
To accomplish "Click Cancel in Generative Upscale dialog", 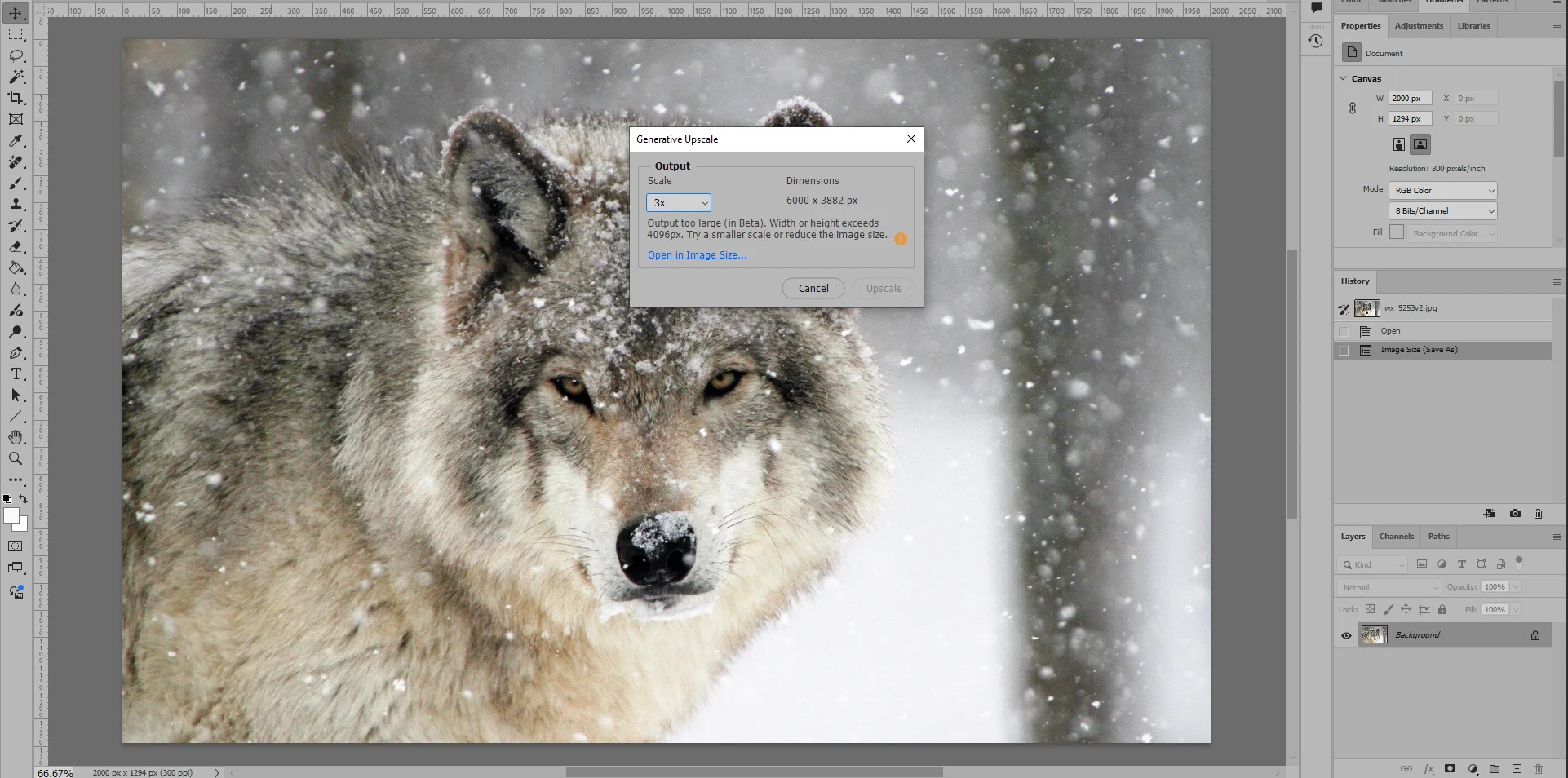I will click(813, 288).
